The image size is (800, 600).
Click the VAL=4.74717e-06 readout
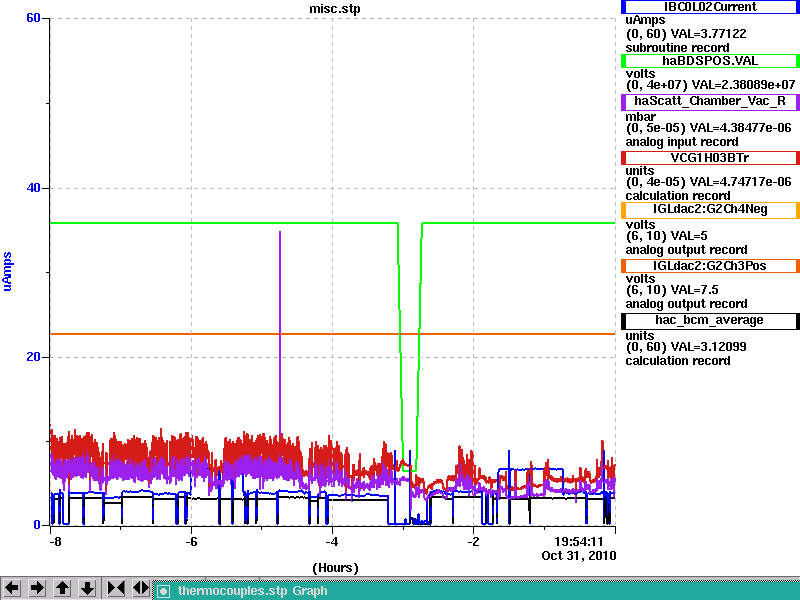740,182
